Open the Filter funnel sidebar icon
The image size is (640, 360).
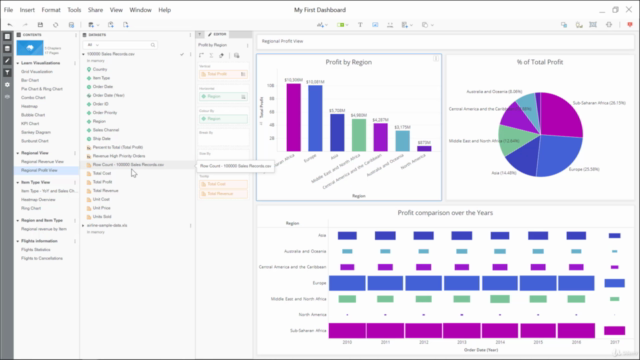point(7,72)
